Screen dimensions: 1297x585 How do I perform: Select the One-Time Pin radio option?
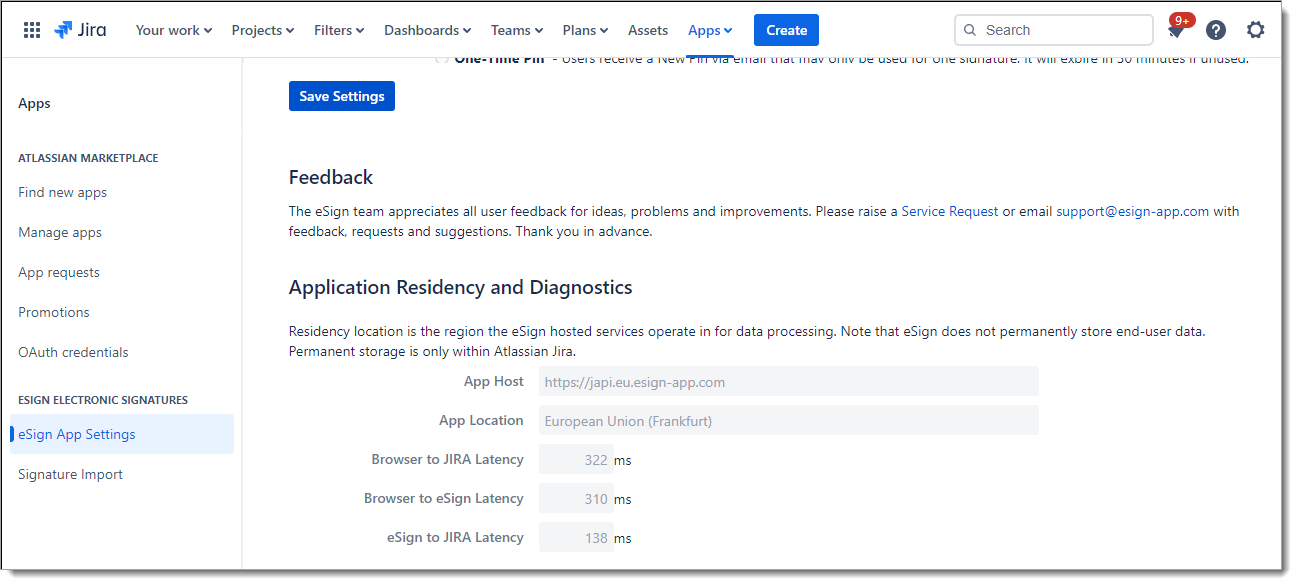coord(442,59)
